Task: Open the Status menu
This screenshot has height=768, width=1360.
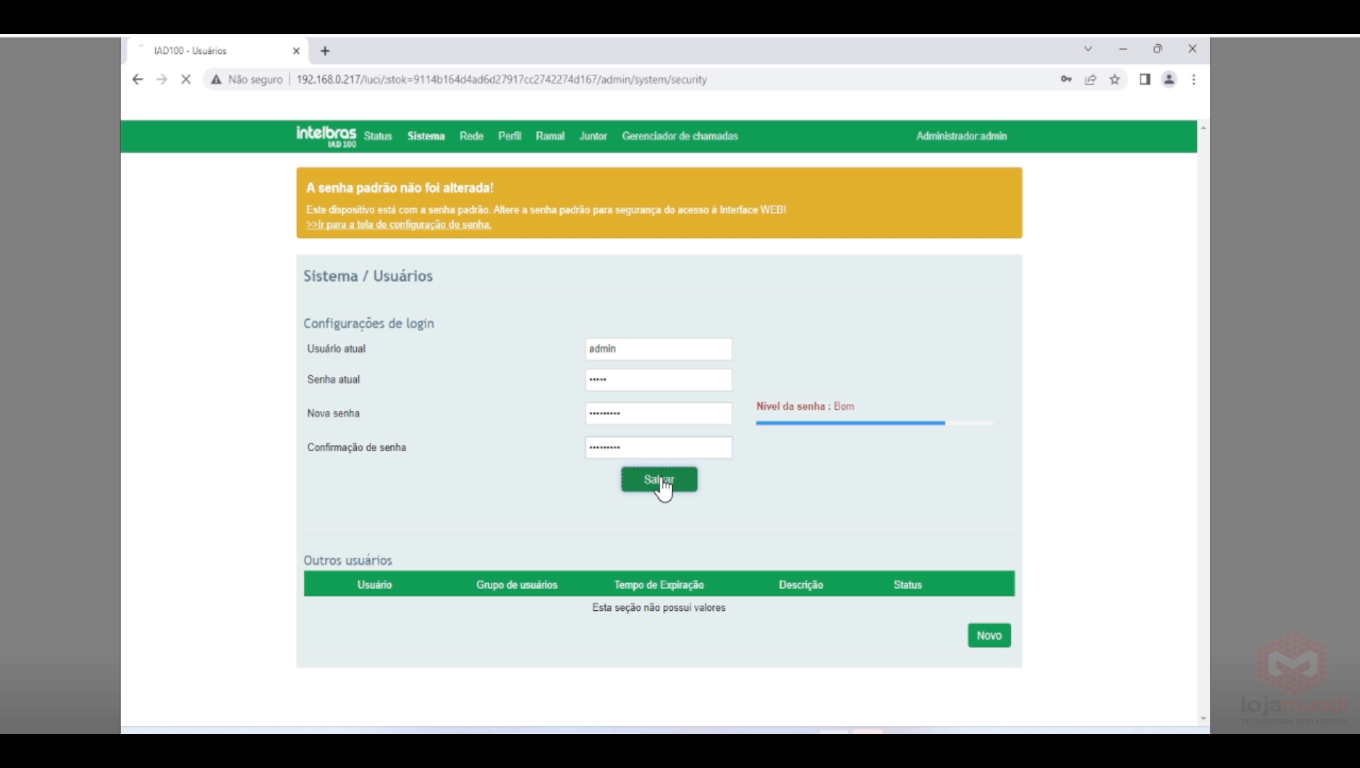Action: point(378,136)
